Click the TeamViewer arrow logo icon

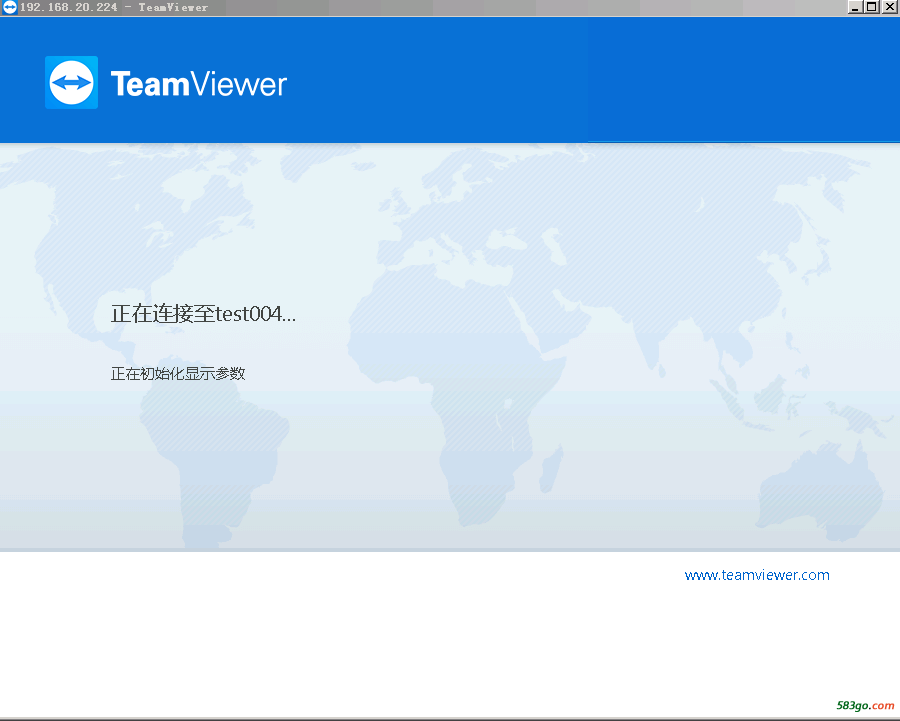[x=71, y=83]
